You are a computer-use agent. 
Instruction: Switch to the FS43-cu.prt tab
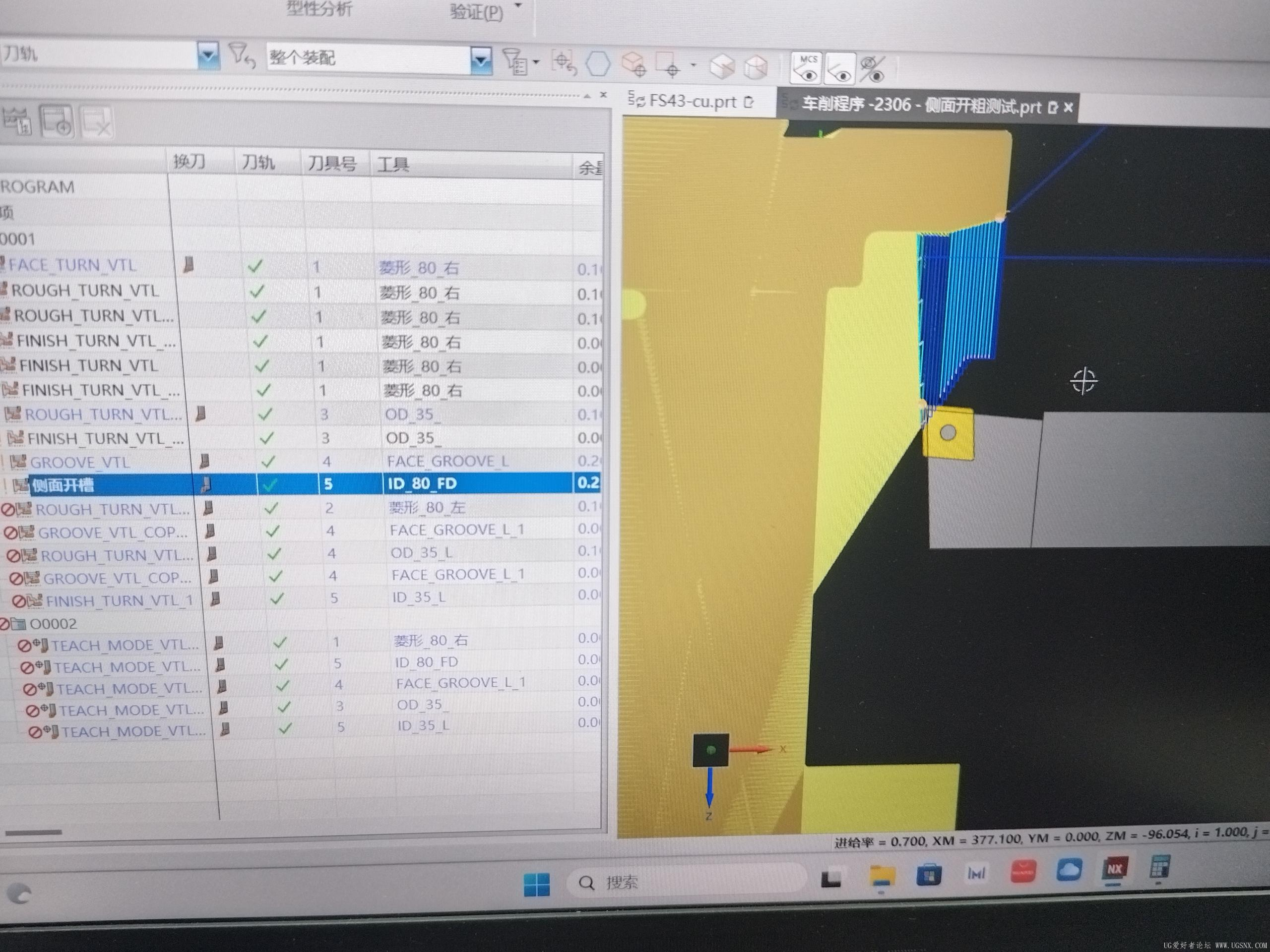[693, 102]
